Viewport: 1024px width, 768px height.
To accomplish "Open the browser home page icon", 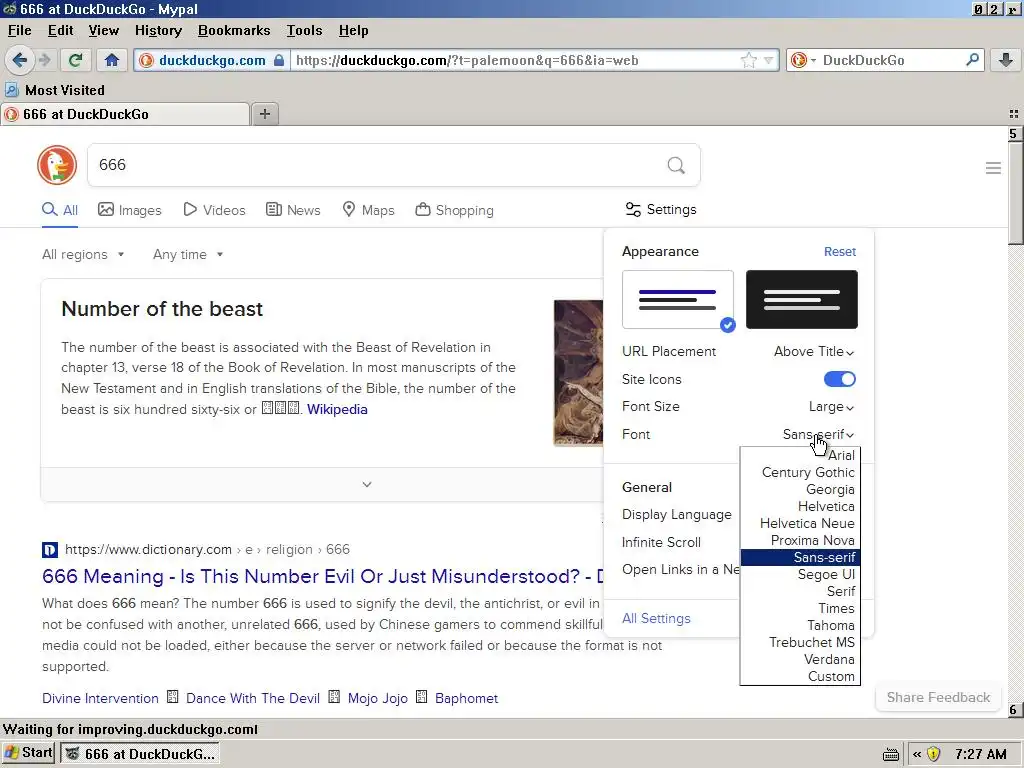I will [112, 60].
